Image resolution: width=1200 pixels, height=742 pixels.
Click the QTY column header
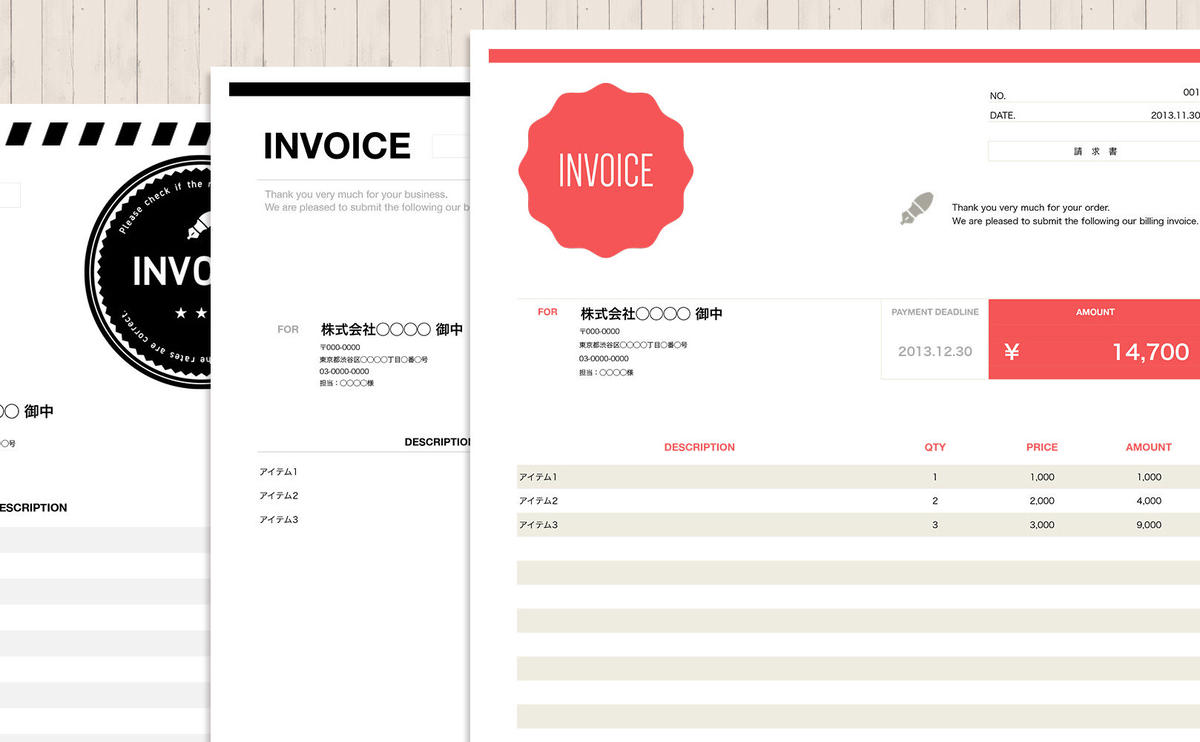[935, 447]
